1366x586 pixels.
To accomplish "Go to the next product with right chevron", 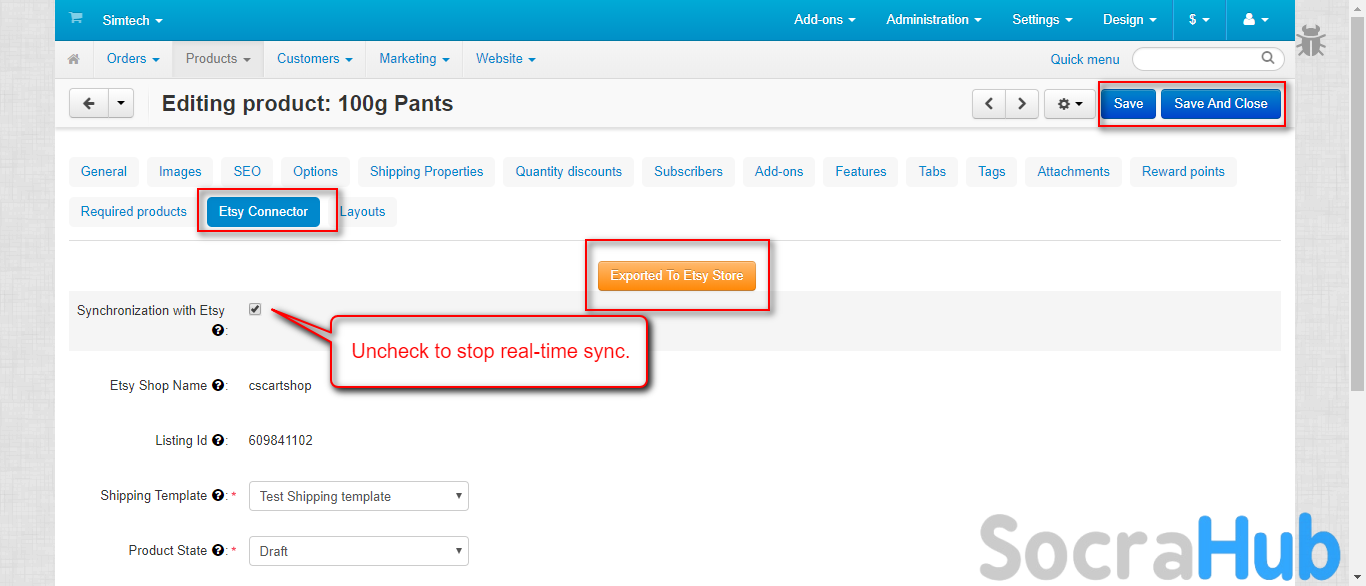I will tap(1021, 104).
